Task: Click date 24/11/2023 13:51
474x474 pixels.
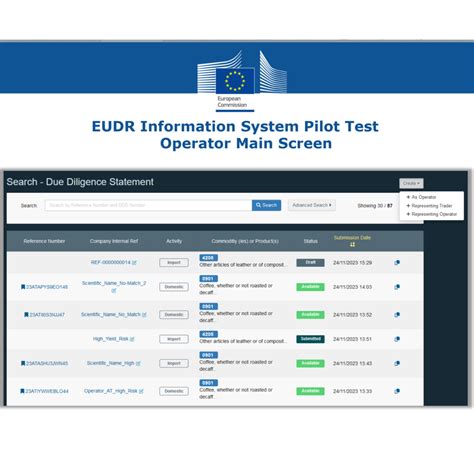Action: pos(352,339)
